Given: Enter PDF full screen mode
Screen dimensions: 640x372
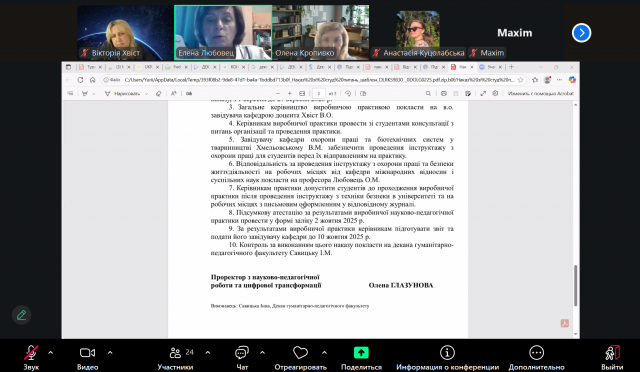Looking at the screenshot, I should (x=483, y=94).
